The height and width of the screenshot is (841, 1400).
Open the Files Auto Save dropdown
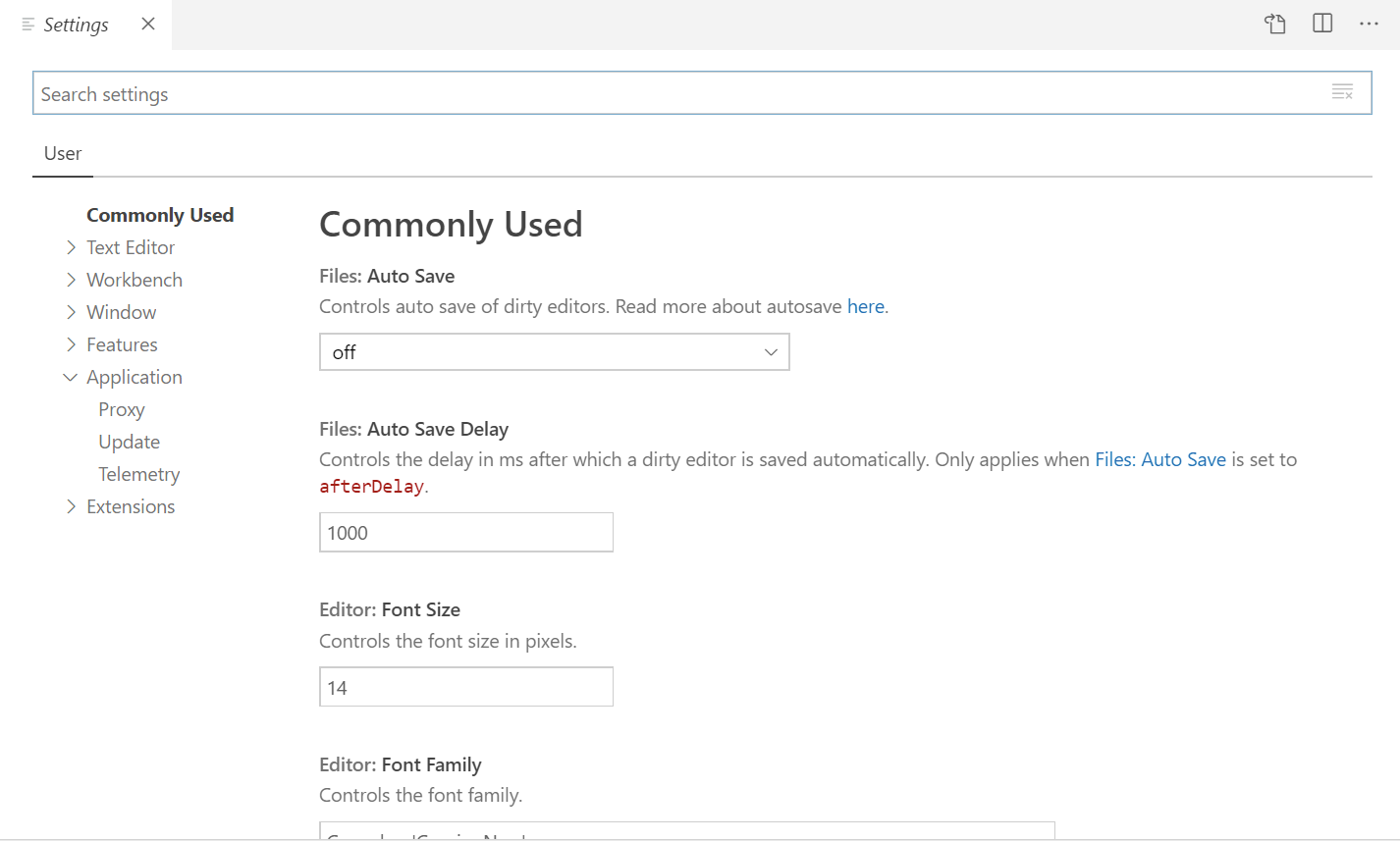coord(554,352)
